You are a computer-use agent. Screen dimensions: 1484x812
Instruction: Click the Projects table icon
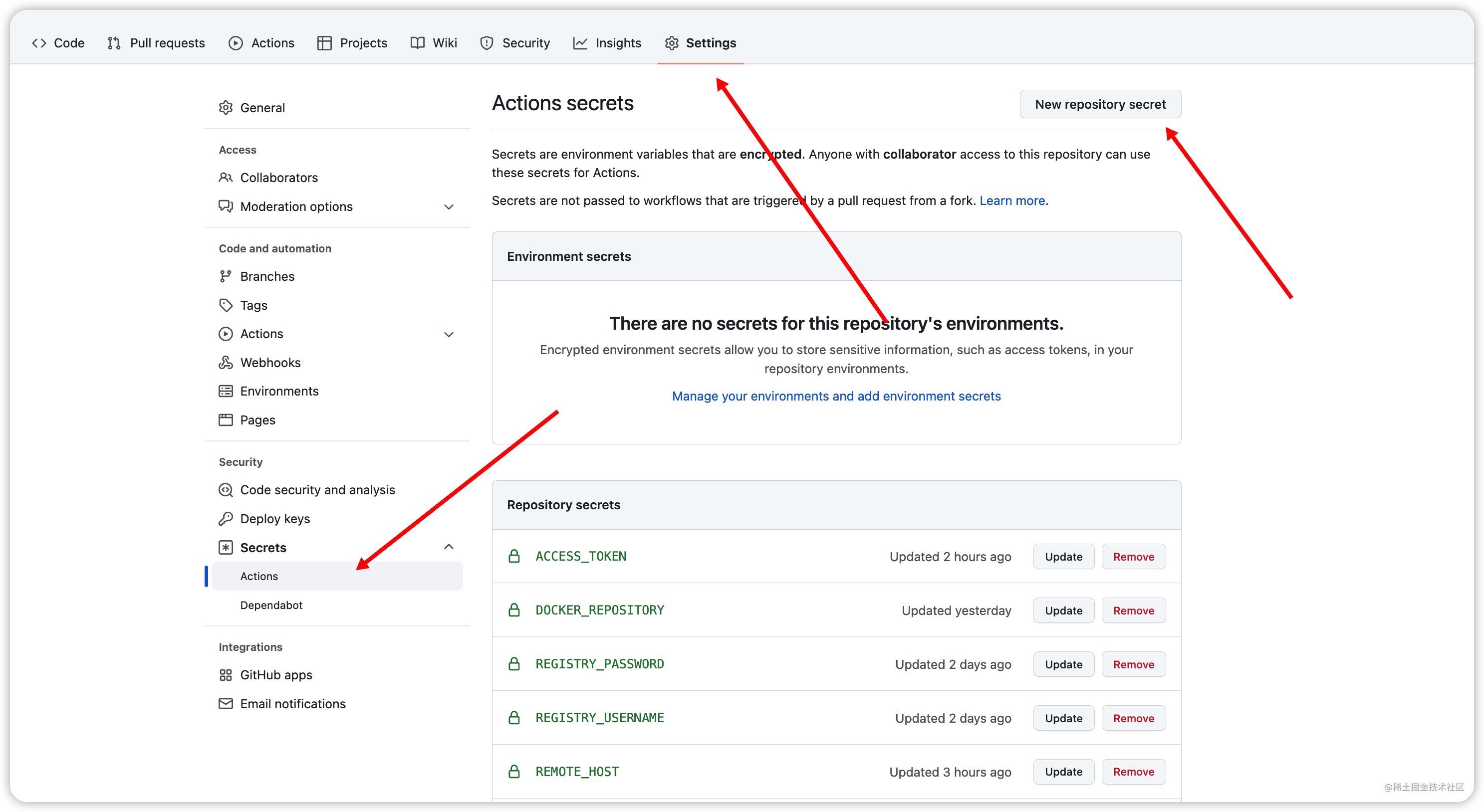(324, 43)
